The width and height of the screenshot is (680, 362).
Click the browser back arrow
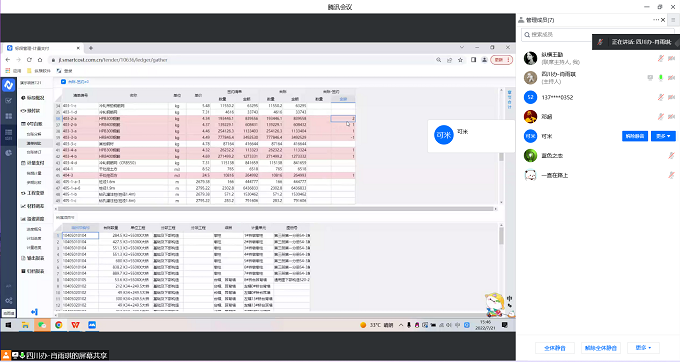(x=8, y=60)
